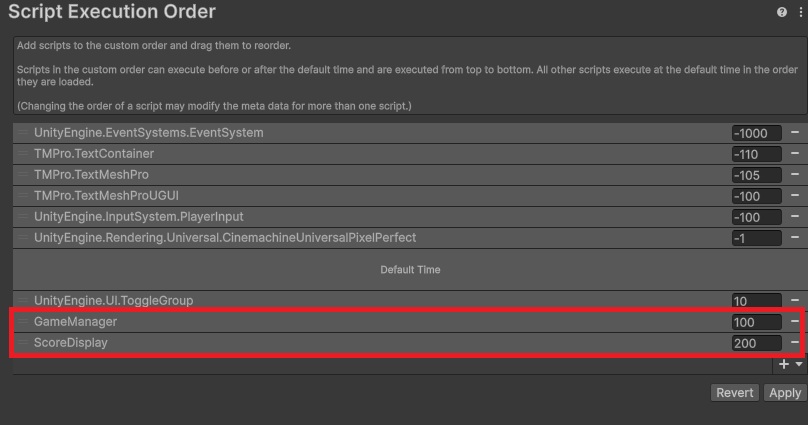Click the GameManager order value field
Screen dimensions: 808x425
point(756,322)
